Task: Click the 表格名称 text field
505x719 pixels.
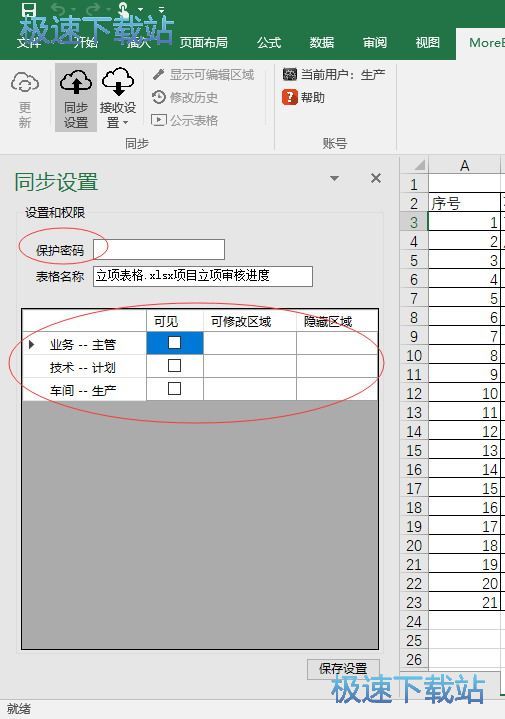Action: [203, 276]
